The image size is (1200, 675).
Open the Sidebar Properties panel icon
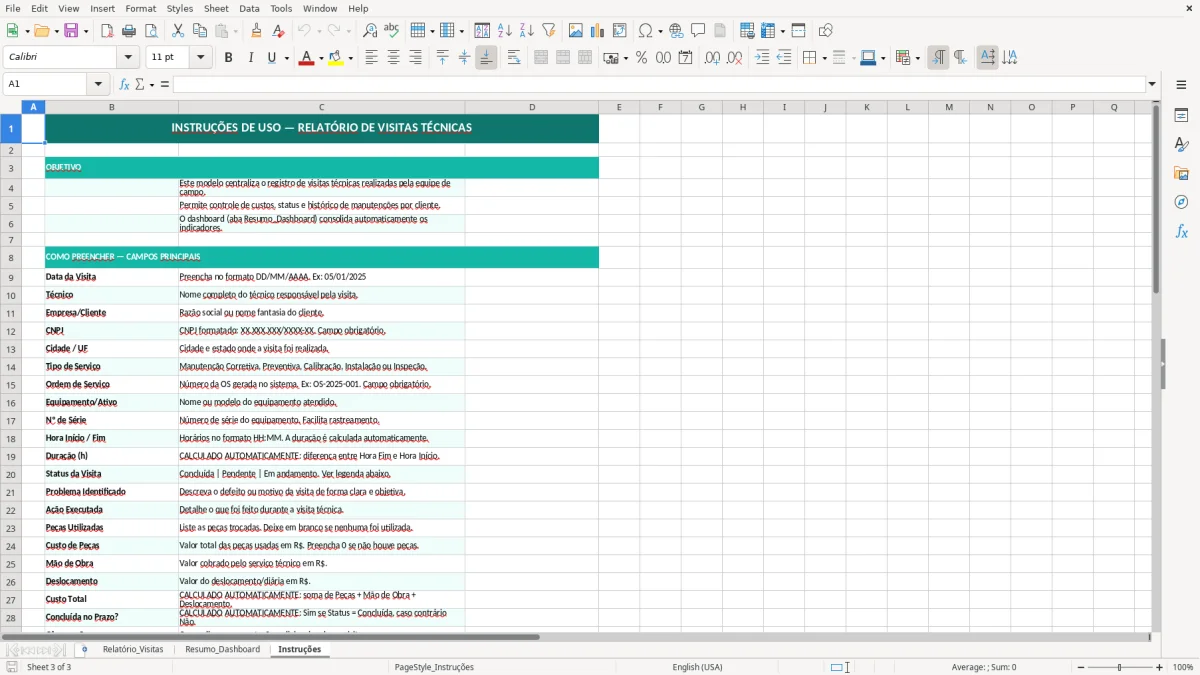(1181, 116)
